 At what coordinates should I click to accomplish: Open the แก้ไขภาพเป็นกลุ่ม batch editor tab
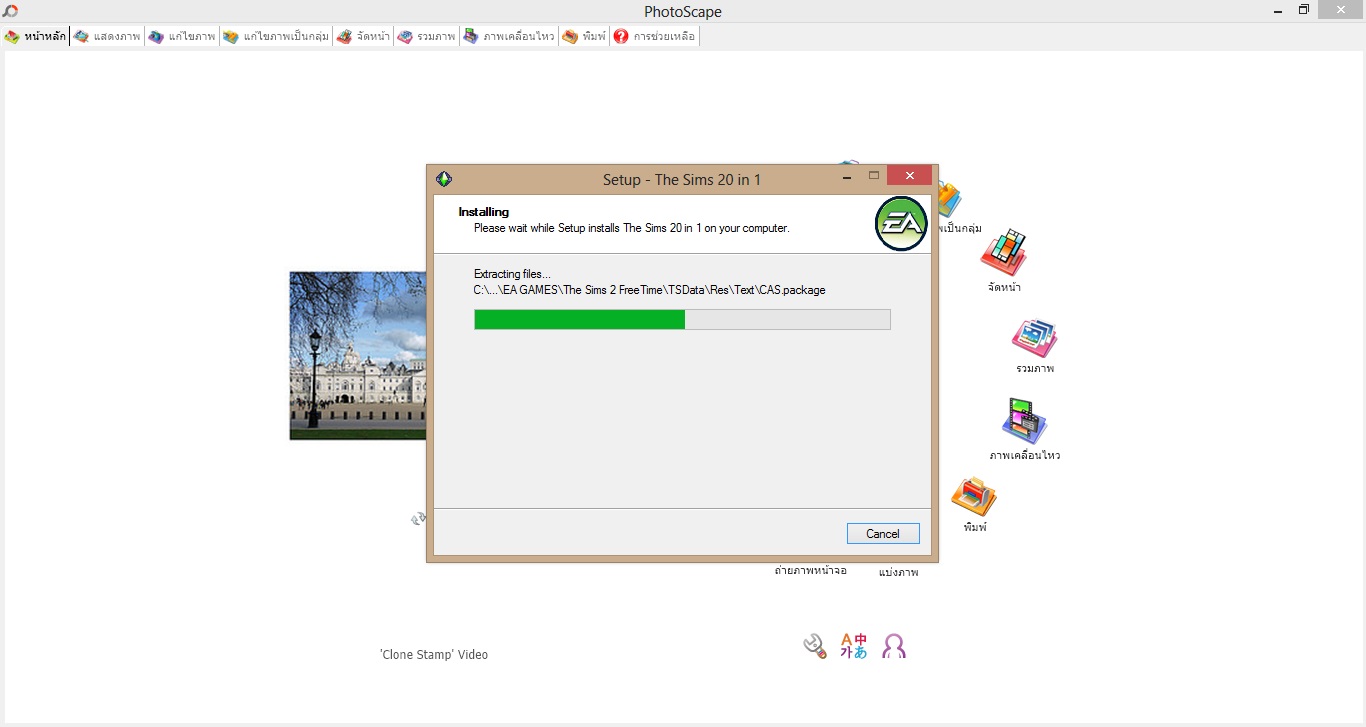[x=276, y=36]
